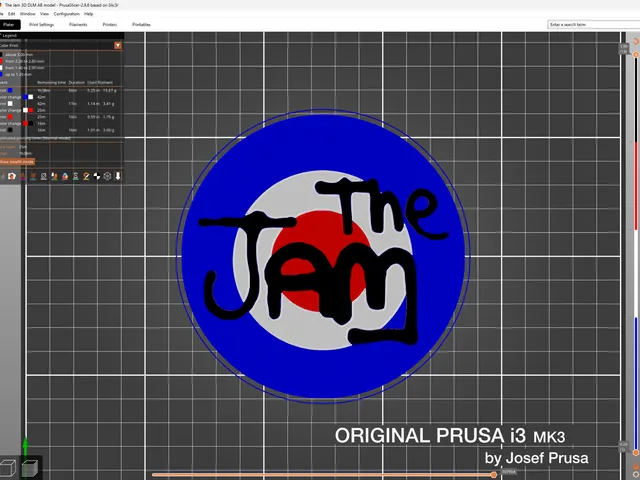Click black swatch for above 3.00 mm
This screenshot has width=640, height=480.
[1, 54]
